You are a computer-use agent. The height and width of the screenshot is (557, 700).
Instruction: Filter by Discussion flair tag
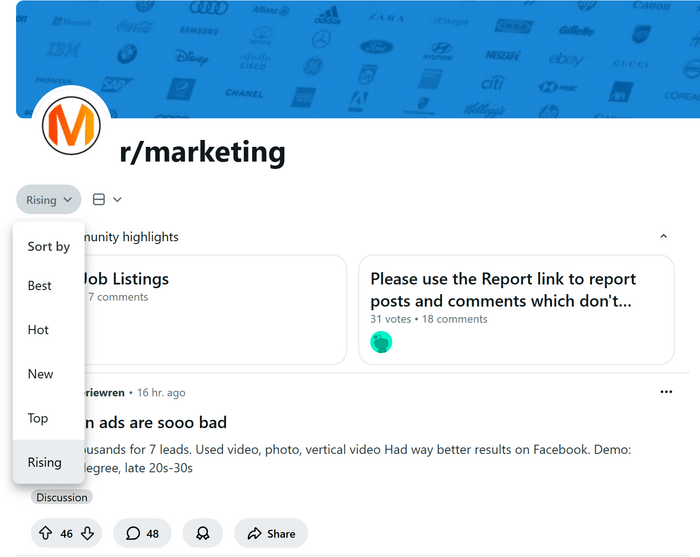tap(61, 497)
